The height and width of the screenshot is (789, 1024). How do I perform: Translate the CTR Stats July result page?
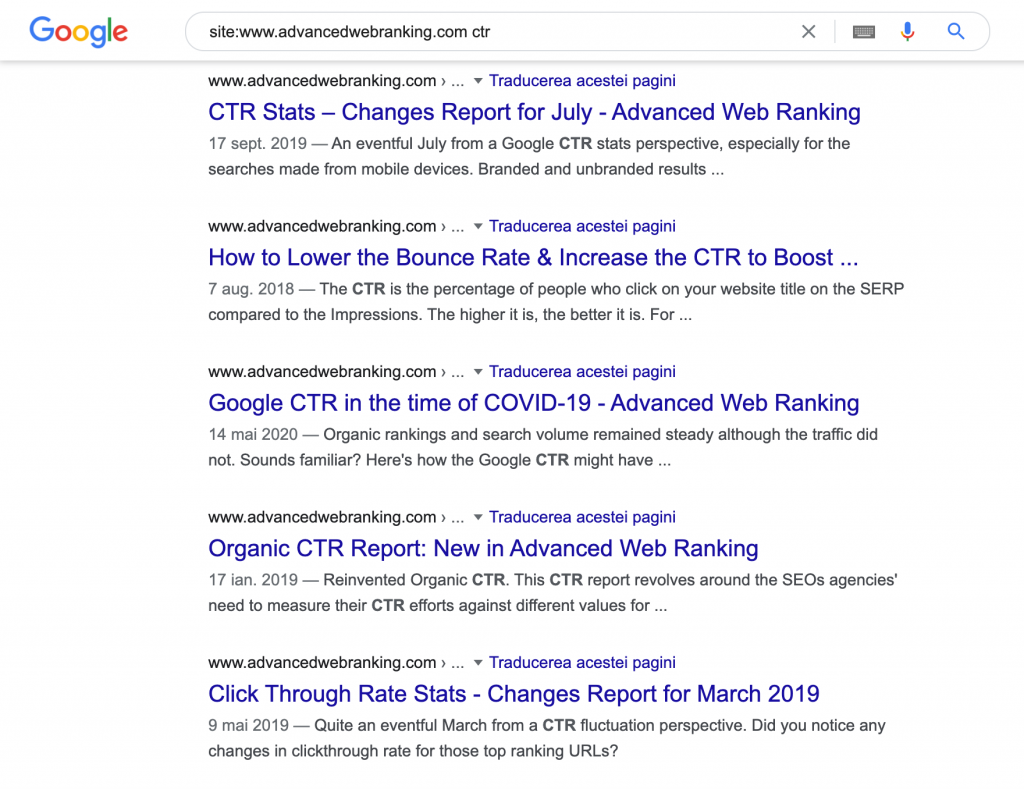click(582, 81)
